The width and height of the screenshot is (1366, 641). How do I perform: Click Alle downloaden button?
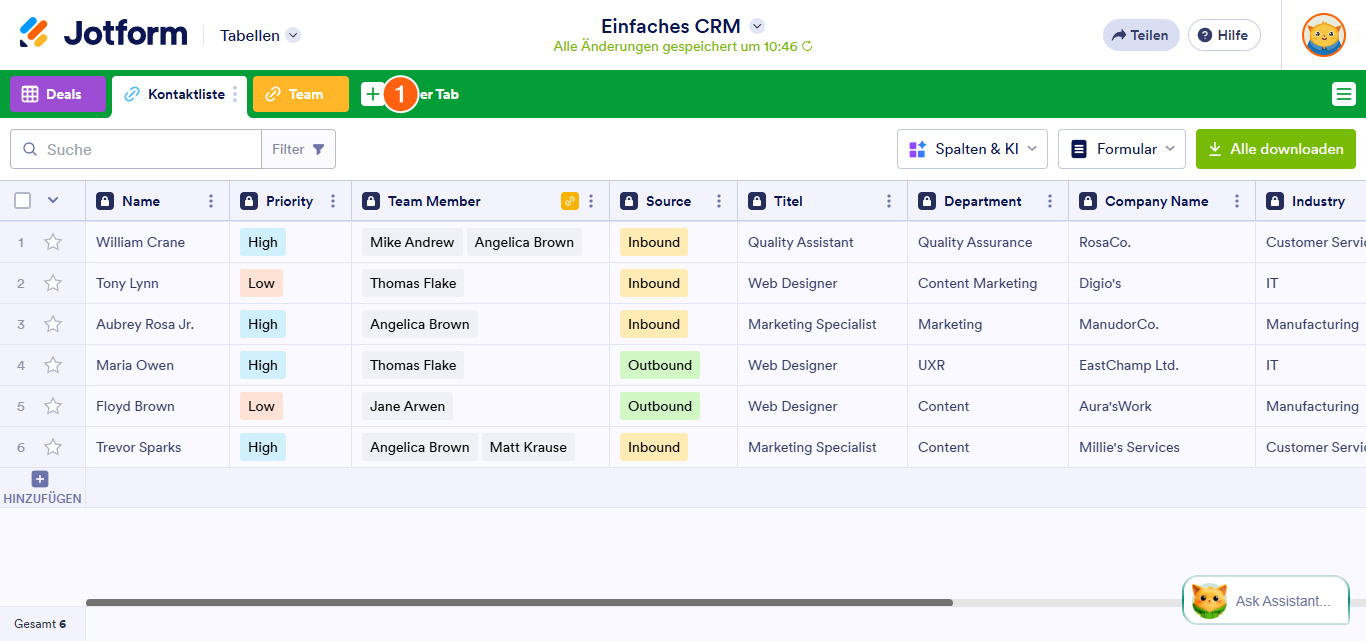pyautogui.click(x=1276, y=149)
